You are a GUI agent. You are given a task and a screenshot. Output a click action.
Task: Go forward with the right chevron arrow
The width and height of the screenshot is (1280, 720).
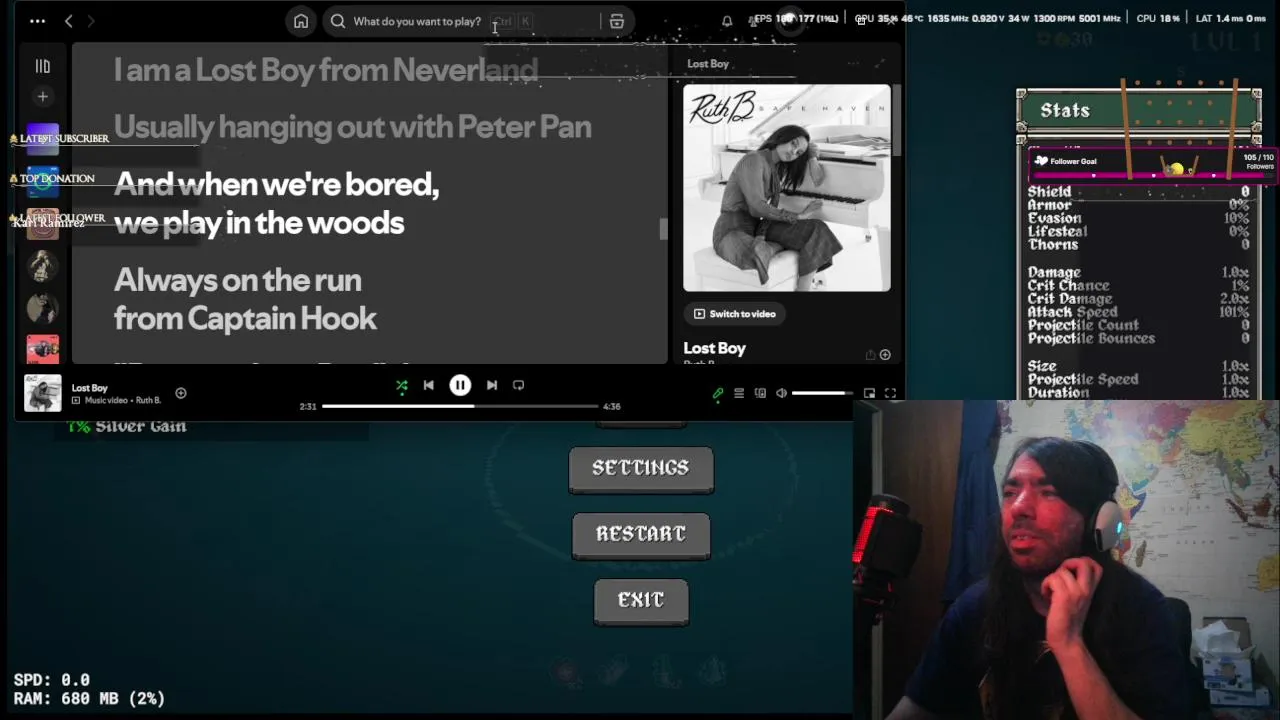pos(91,21)
